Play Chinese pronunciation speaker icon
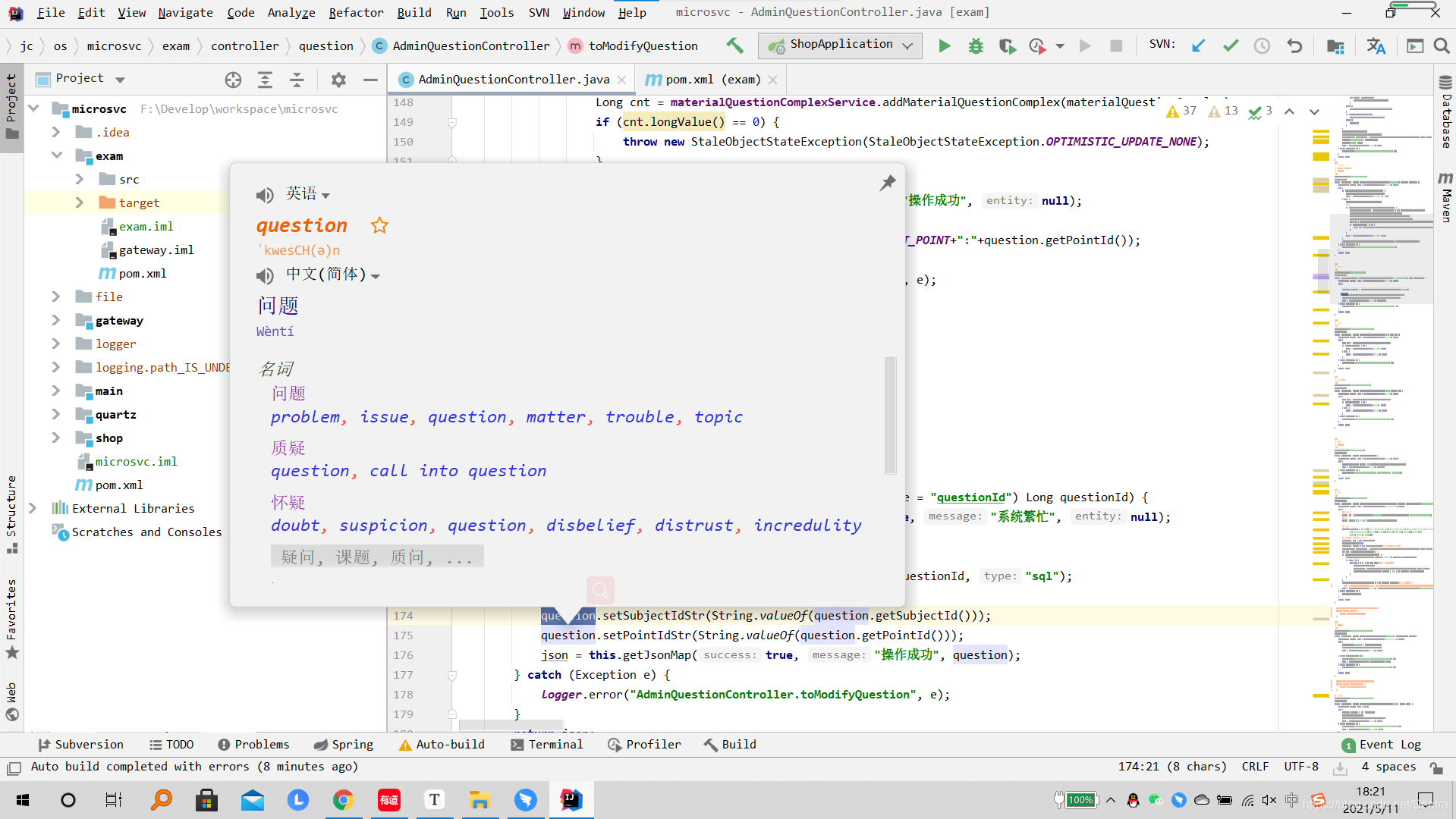Image resolution: width=1456 pixels, height=819 pixels. (x=265, y=275)
